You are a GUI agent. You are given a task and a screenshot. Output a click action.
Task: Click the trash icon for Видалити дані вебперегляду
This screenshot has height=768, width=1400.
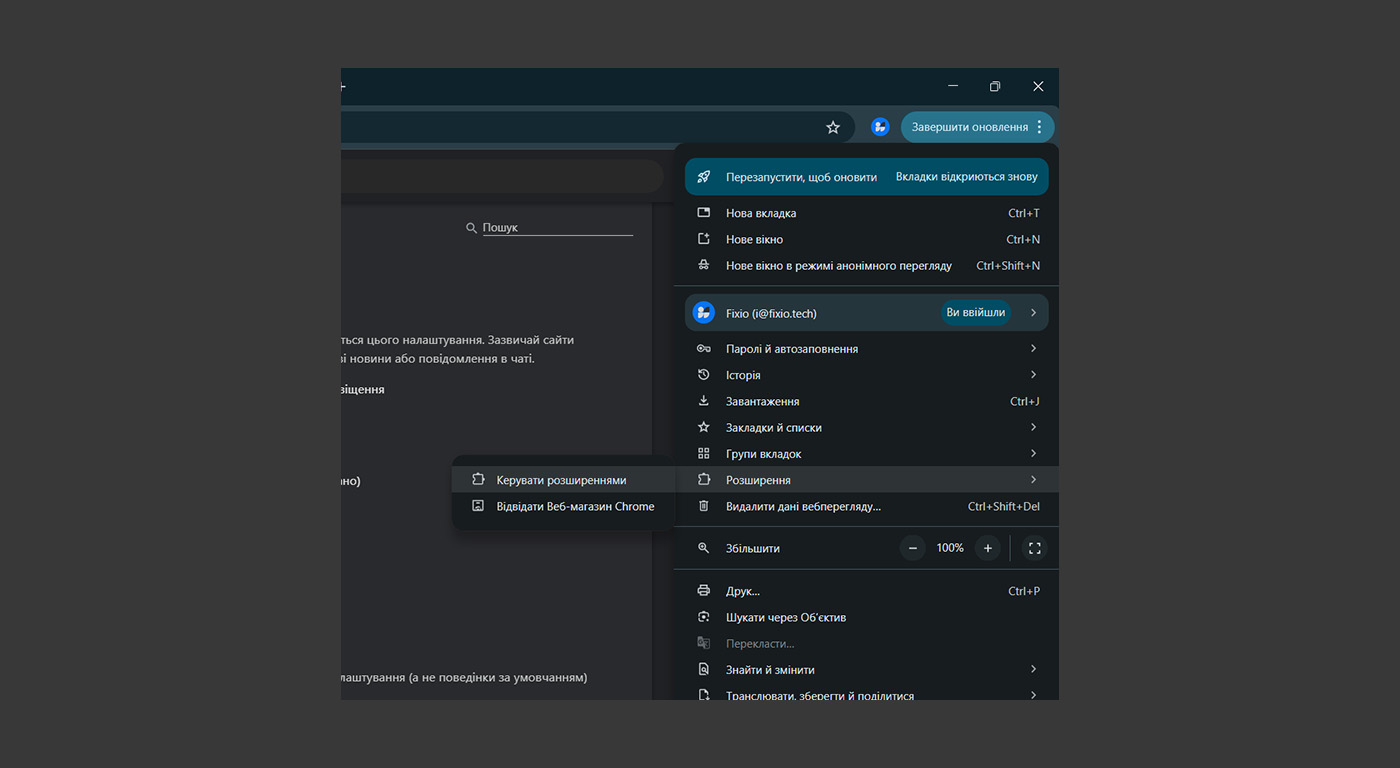pyautogui.click(x=704, y=506)
